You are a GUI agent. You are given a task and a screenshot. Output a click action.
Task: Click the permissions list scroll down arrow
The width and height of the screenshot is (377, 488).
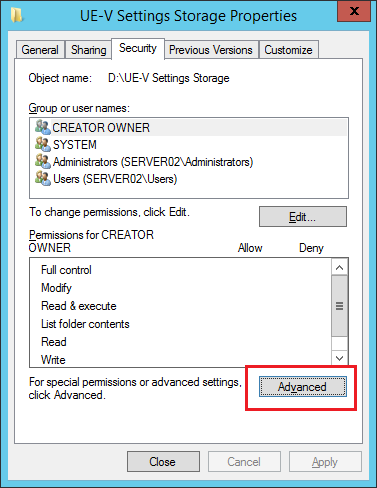[339, 358]
